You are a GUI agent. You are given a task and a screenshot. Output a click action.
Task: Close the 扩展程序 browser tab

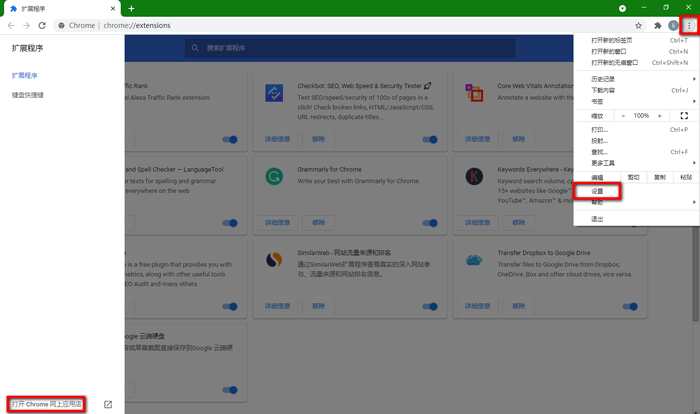tap(113, 8)
